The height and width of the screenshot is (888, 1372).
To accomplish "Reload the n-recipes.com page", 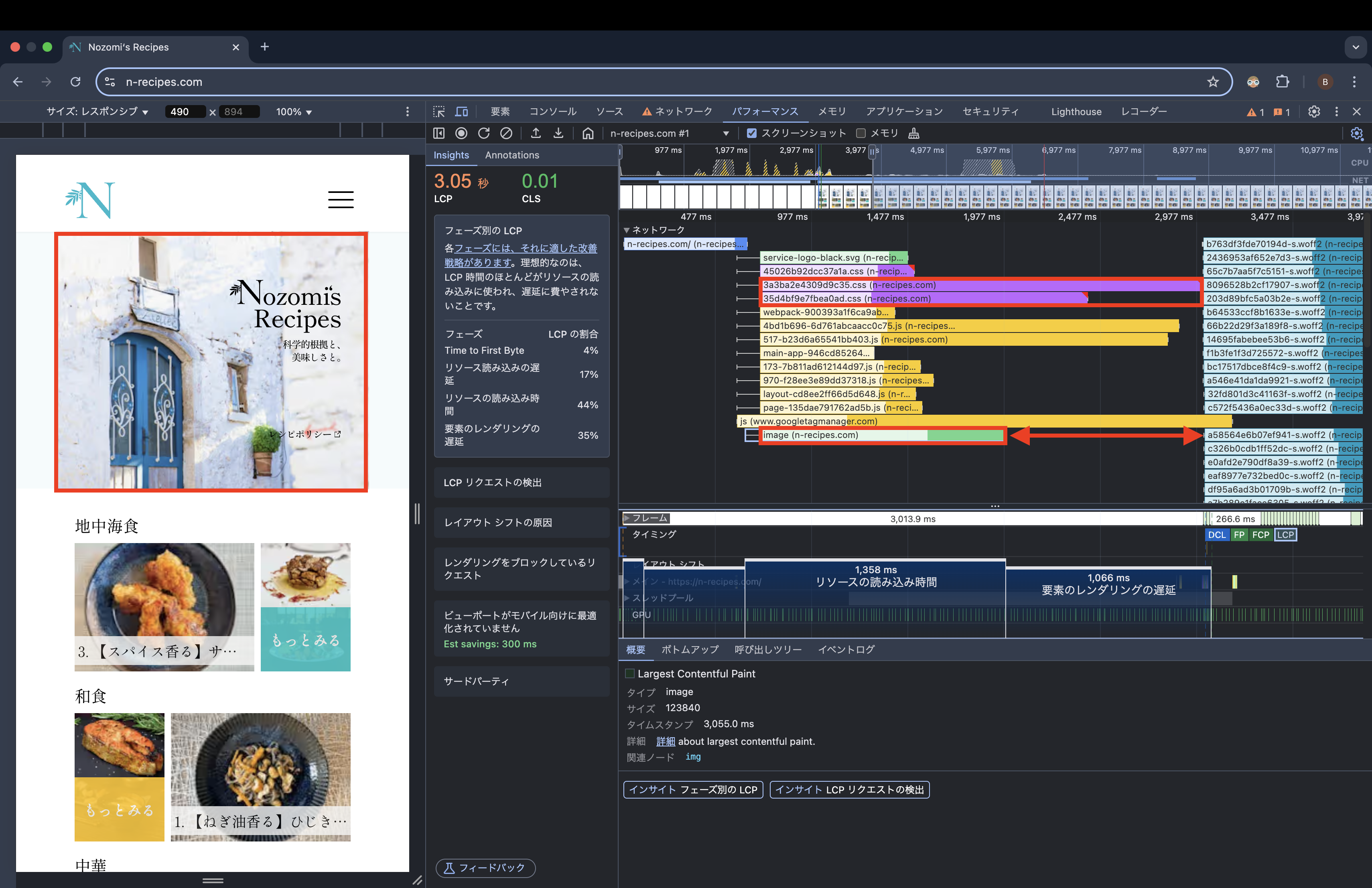I will click(75, 82).
